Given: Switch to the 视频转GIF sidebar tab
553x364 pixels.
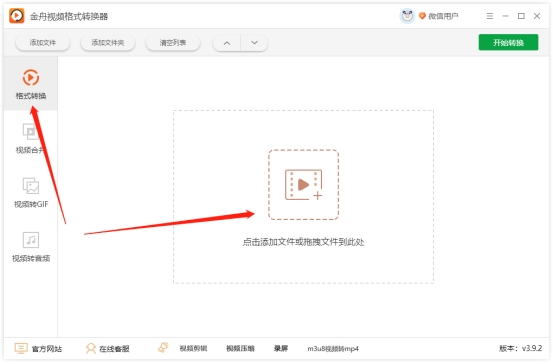Looking at the screenshot, I should (x=31, y=193).
